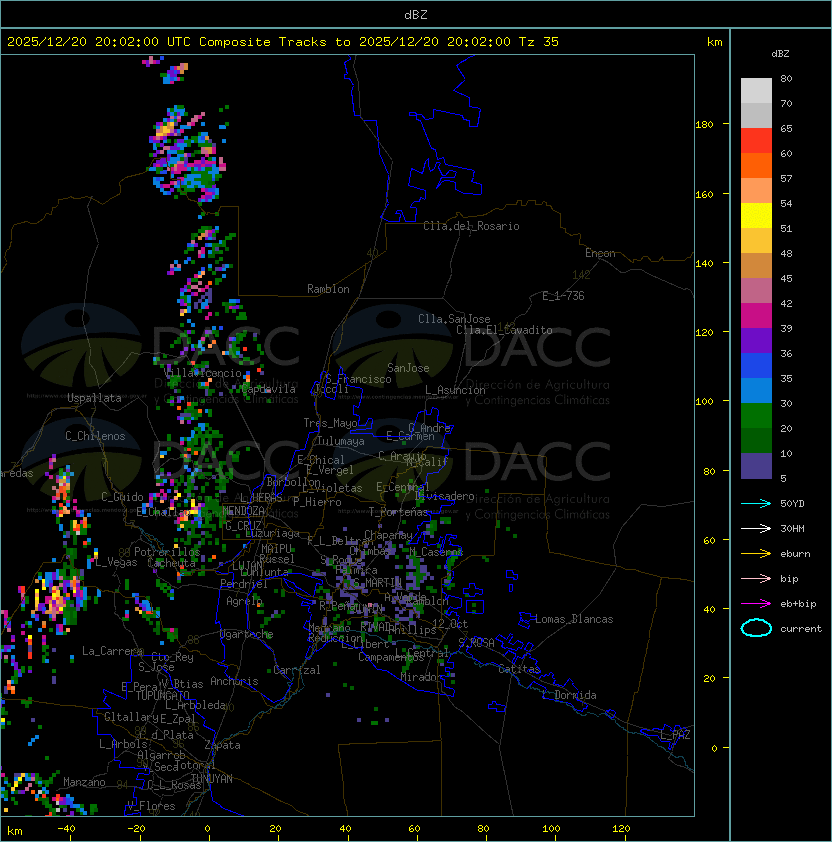Click the dBZ legend heading

click(780, 54)
